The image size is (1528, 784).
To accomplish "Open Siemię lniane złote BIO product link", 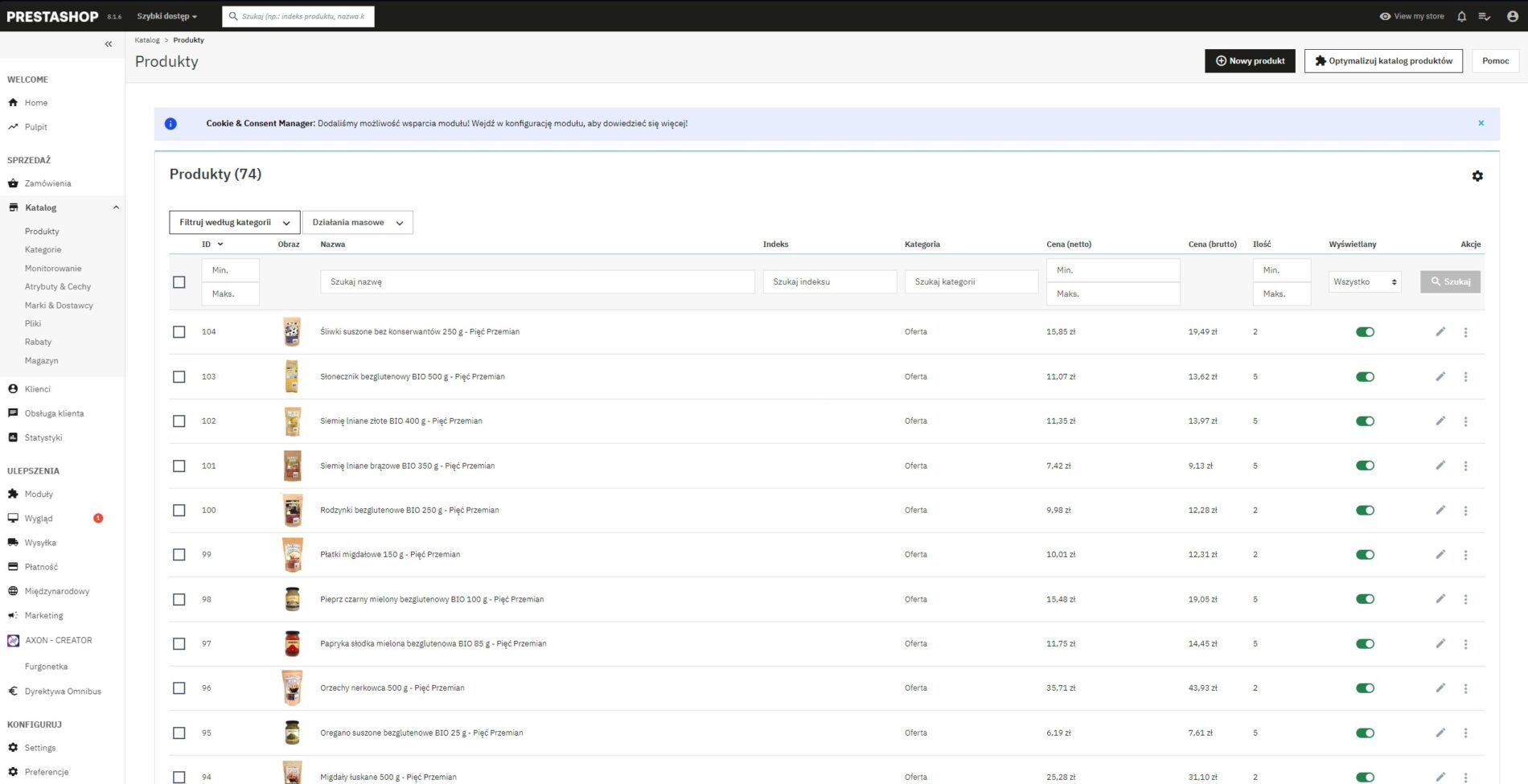I will pyautogui.click(x=401, y=421).
